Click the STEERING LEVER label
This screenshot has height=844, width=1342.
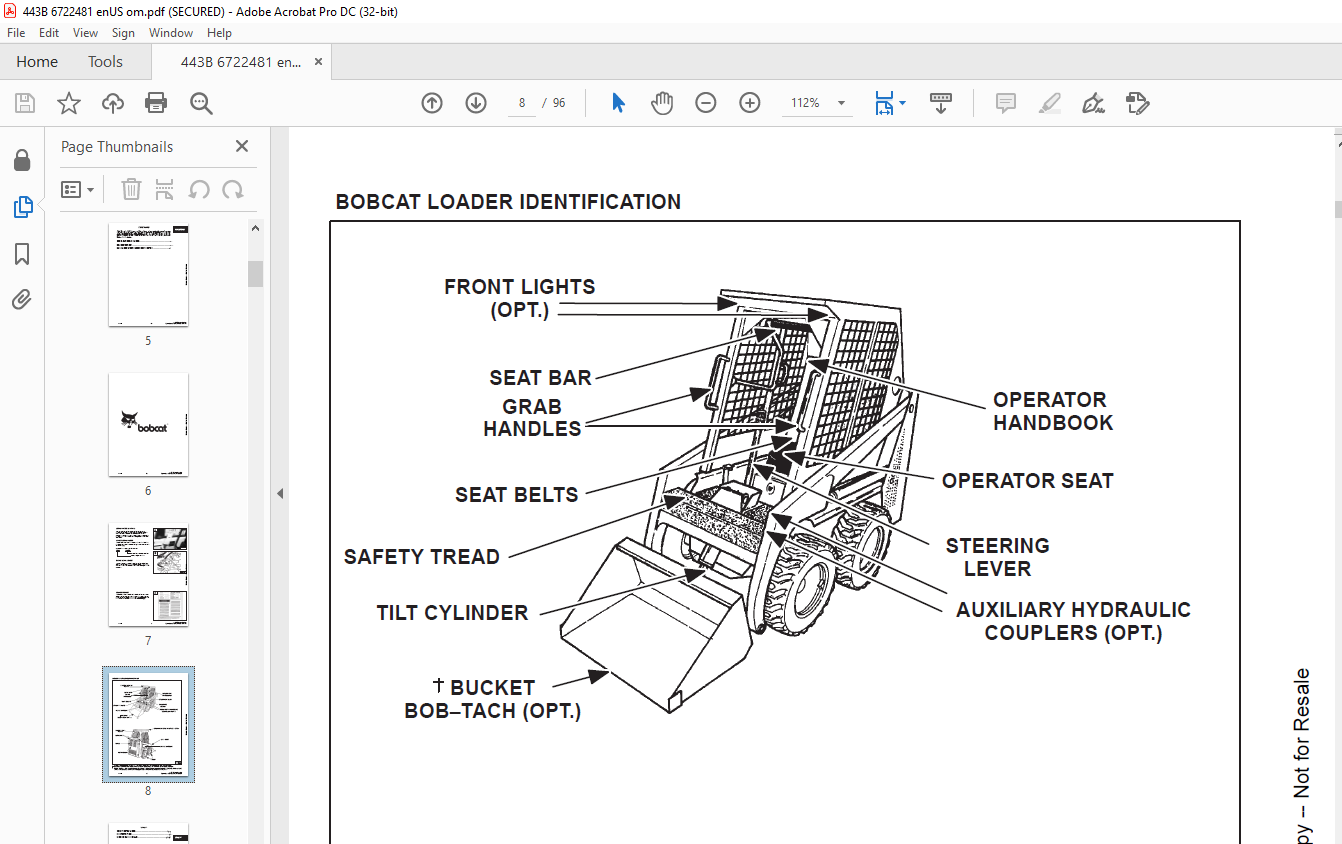997,557
